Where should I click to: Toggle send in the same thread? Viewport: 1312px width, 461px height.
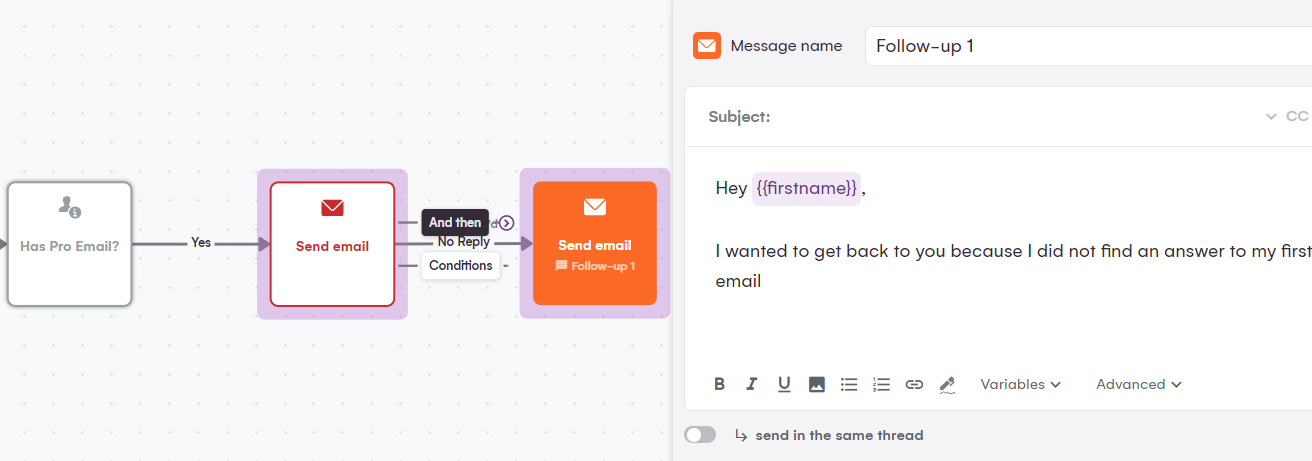coord(700,435)
